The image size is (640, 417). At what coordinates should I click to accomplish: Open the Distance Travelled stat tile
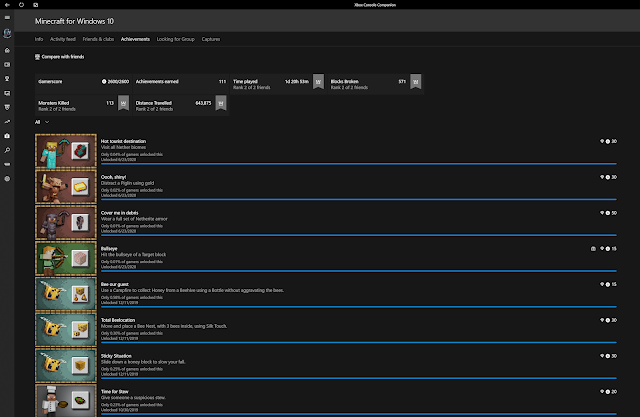coord(181,105)
